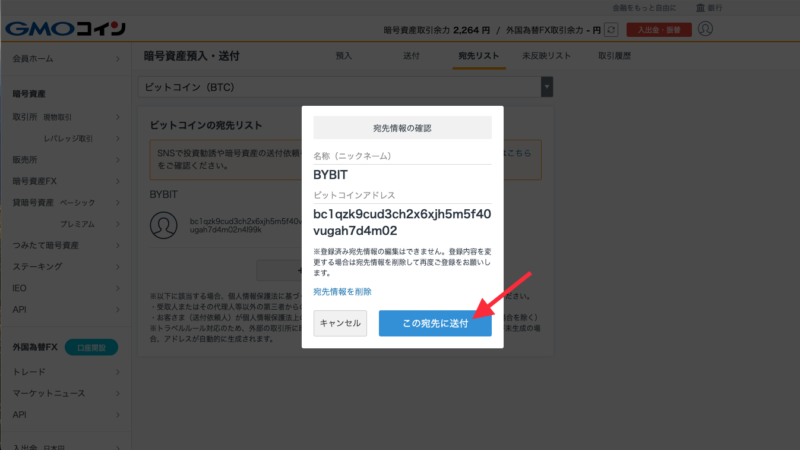Click the BYBIT entry name in the address list
The height and width of the screenshot is (450, 800).
[163, 194]
